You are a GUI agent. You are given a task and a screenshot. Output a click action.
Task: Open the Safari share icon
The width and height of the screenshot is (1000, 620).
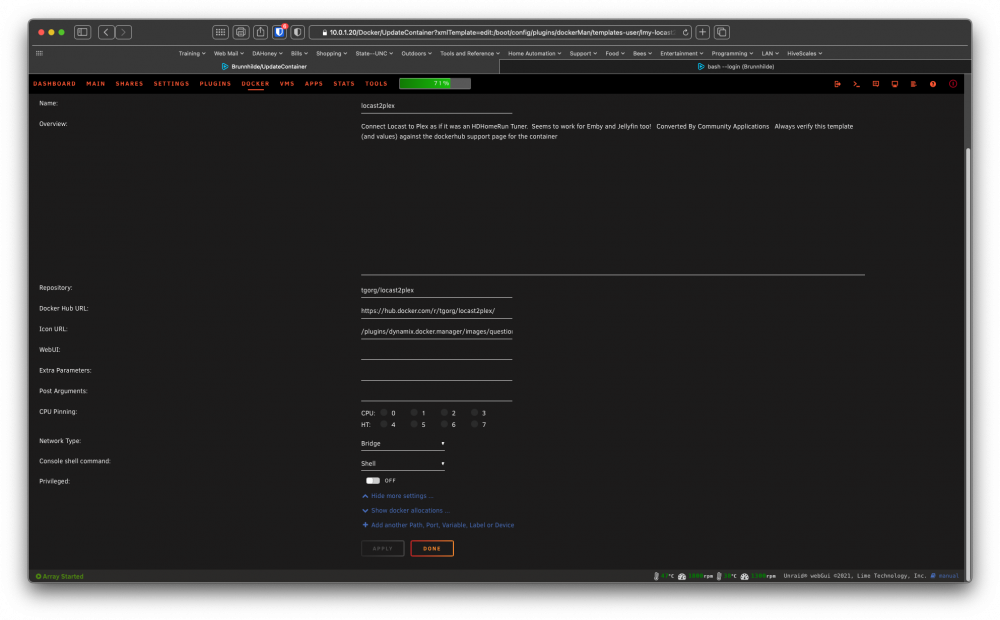(x=260, y=32)
